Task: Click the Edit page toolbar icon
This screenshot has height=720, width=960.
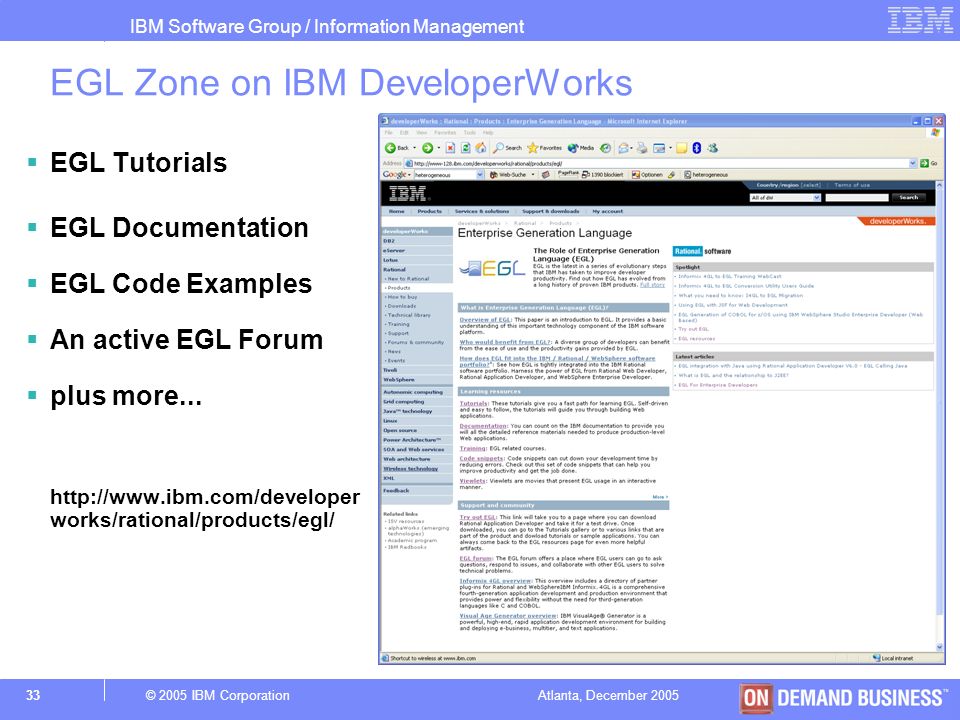Action: point(659,148)
